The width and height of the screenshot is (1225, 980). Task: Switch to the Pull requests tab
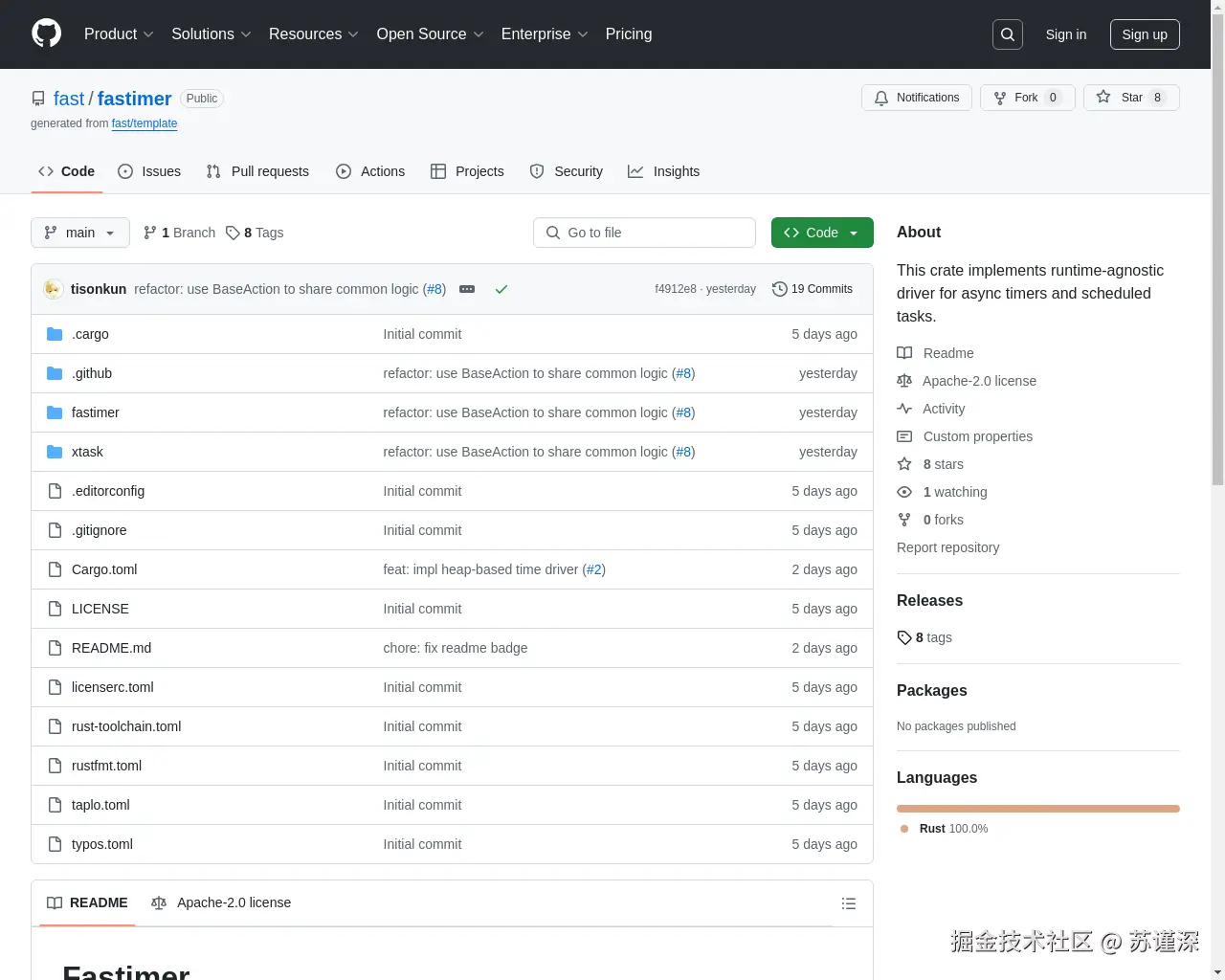pos(257,171)
